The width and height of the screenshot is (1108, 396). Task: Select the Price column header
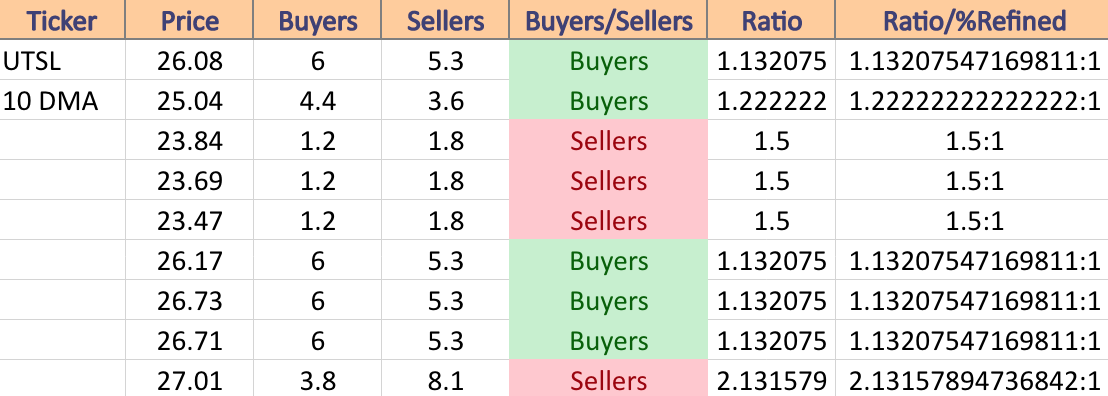189,20
